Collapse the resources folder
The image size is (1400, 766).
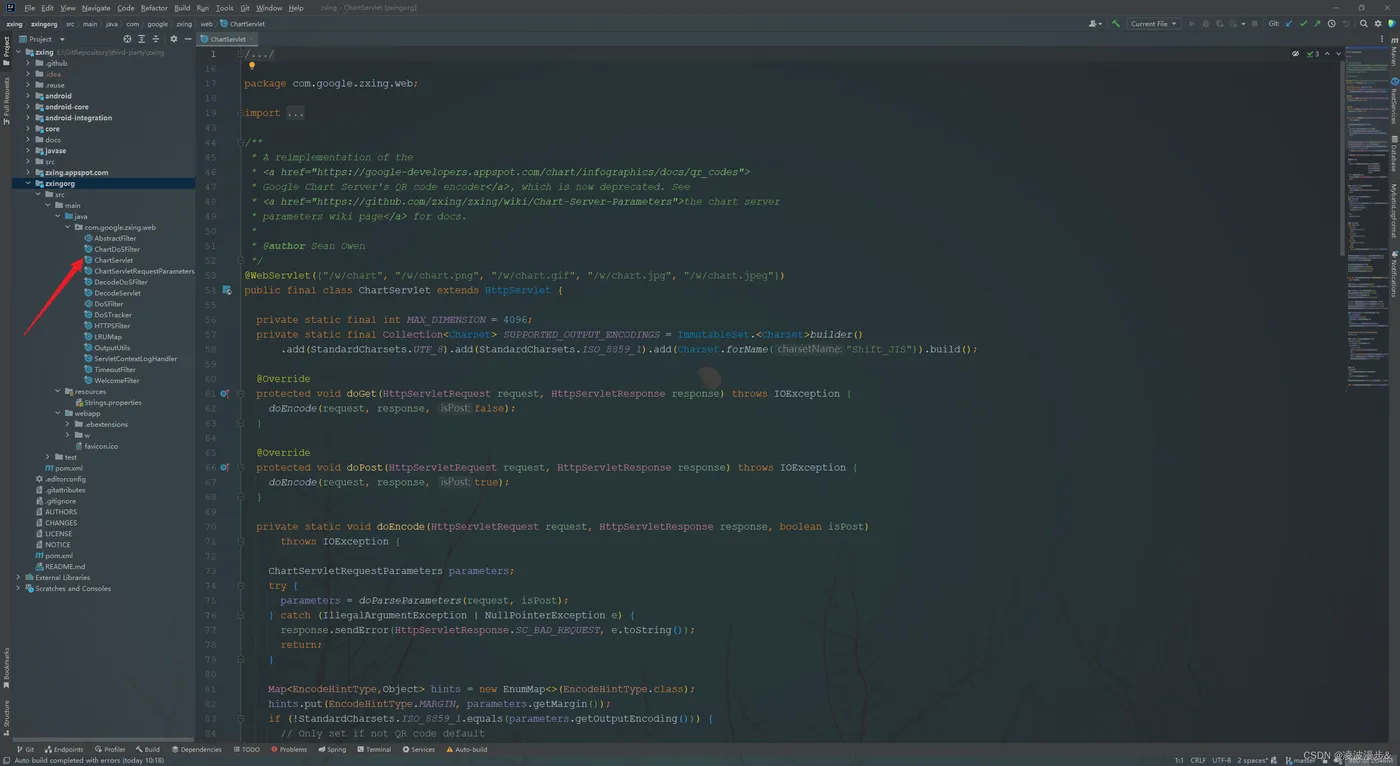point(58,391)
